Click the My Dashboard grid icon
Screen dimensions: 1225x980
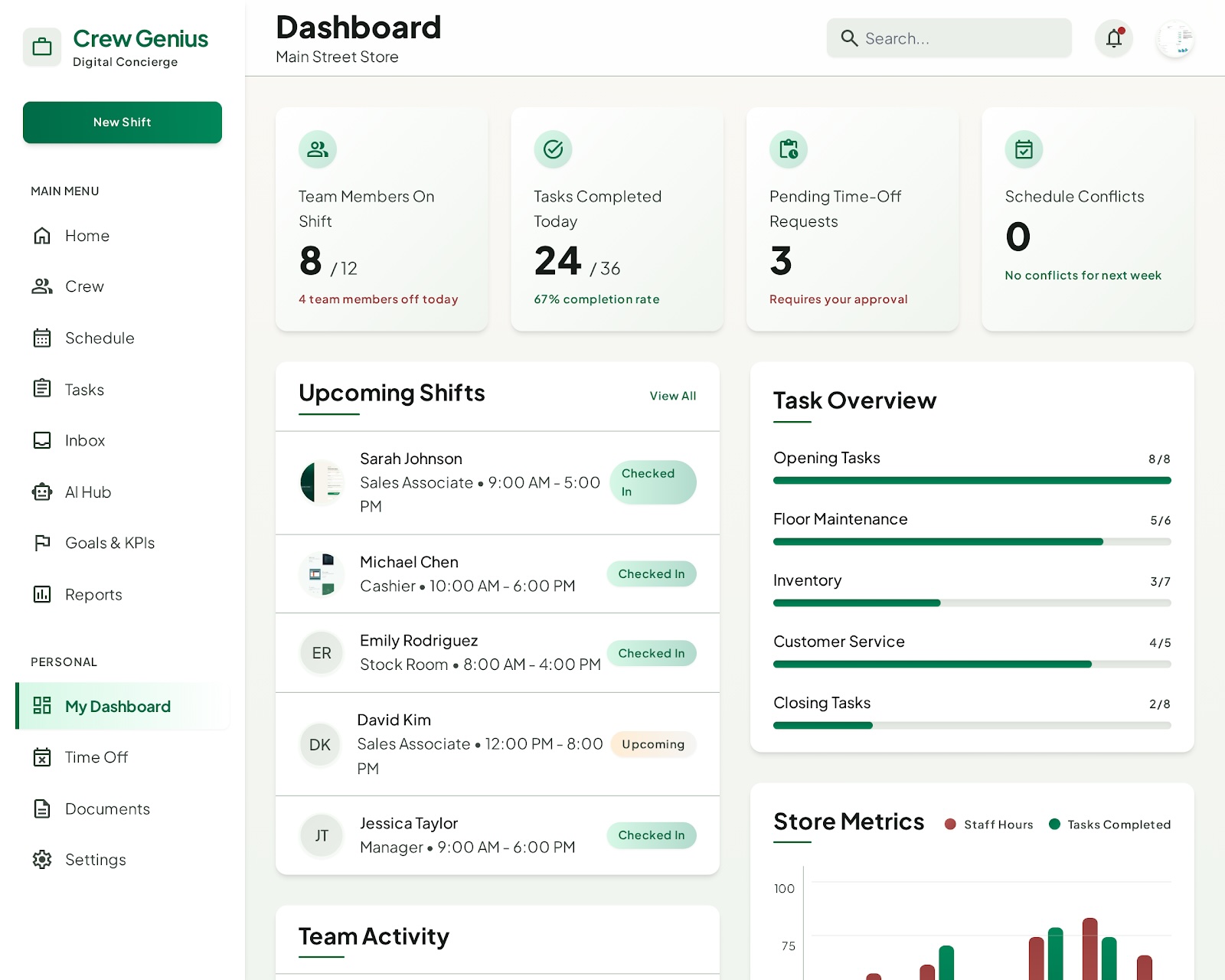[42, 706]
